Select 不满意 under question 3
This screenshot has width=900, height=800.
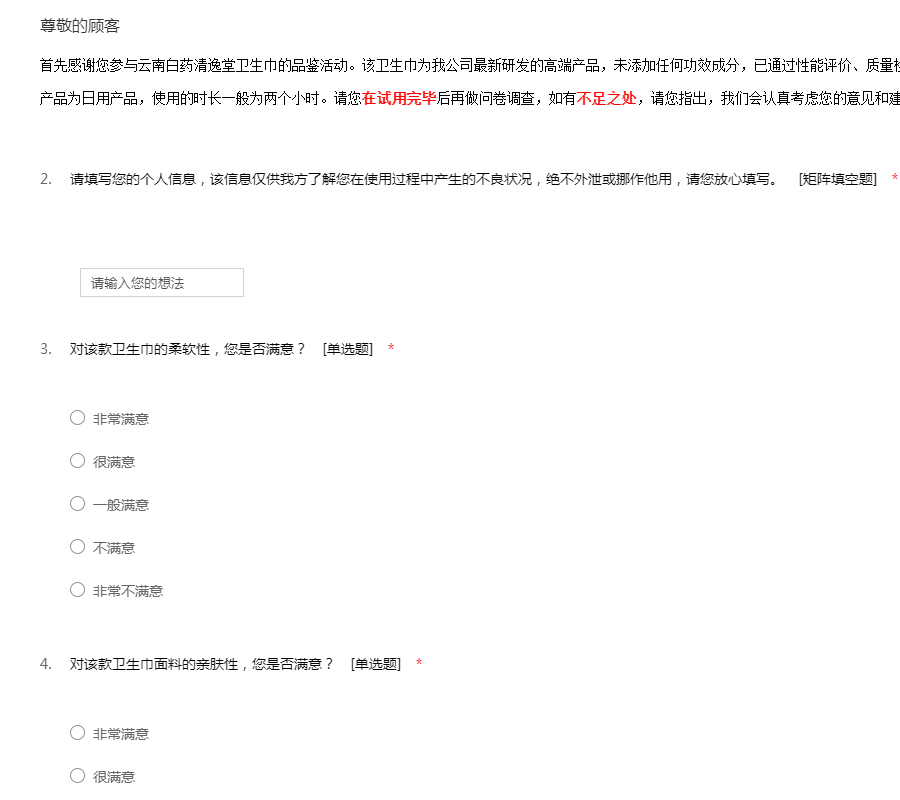point(78,547)
